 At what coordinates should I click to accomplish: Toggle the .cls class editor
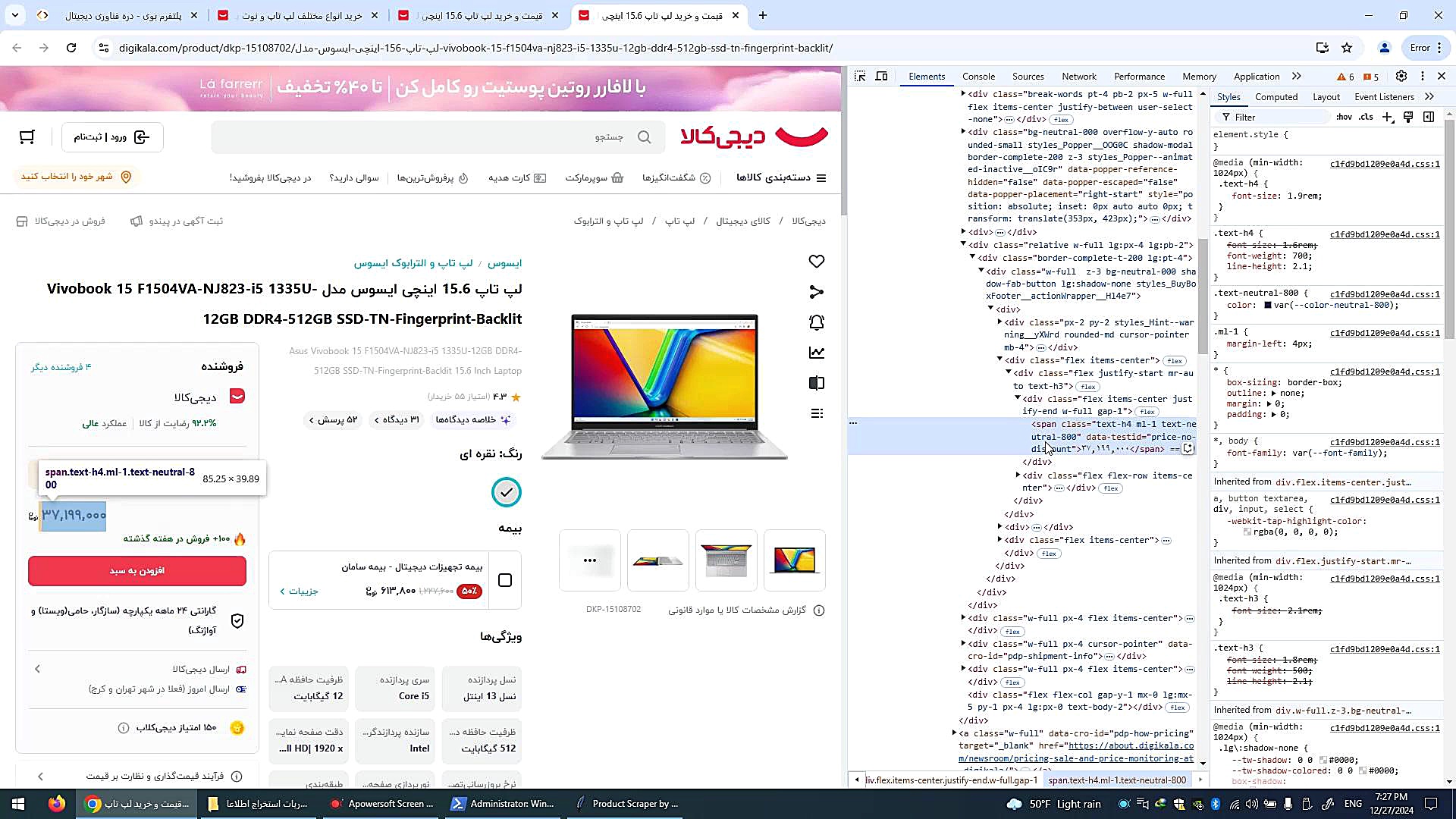1366,118
